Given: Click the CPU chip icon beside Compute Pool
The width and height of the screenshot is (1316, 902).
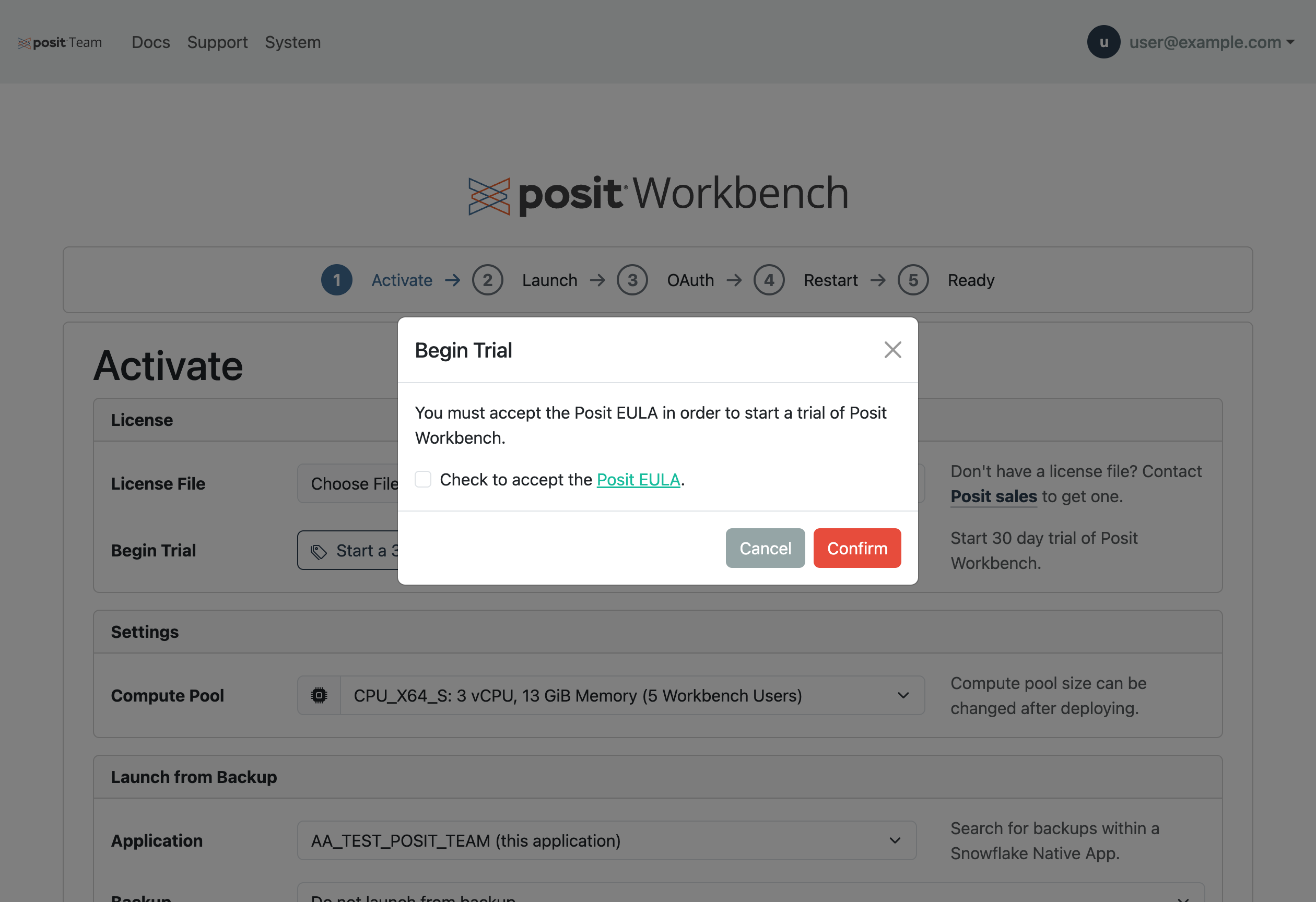Looking at the screenshot, I should pyautogui.click(x=319, y=695).
